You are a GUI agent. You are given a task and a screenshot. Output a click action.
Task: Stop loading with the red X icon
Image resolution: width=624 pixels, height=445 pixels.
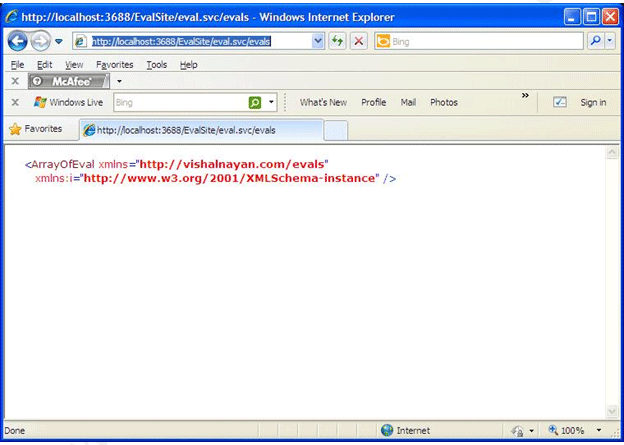pyautogui.click(x=359, y=41)
